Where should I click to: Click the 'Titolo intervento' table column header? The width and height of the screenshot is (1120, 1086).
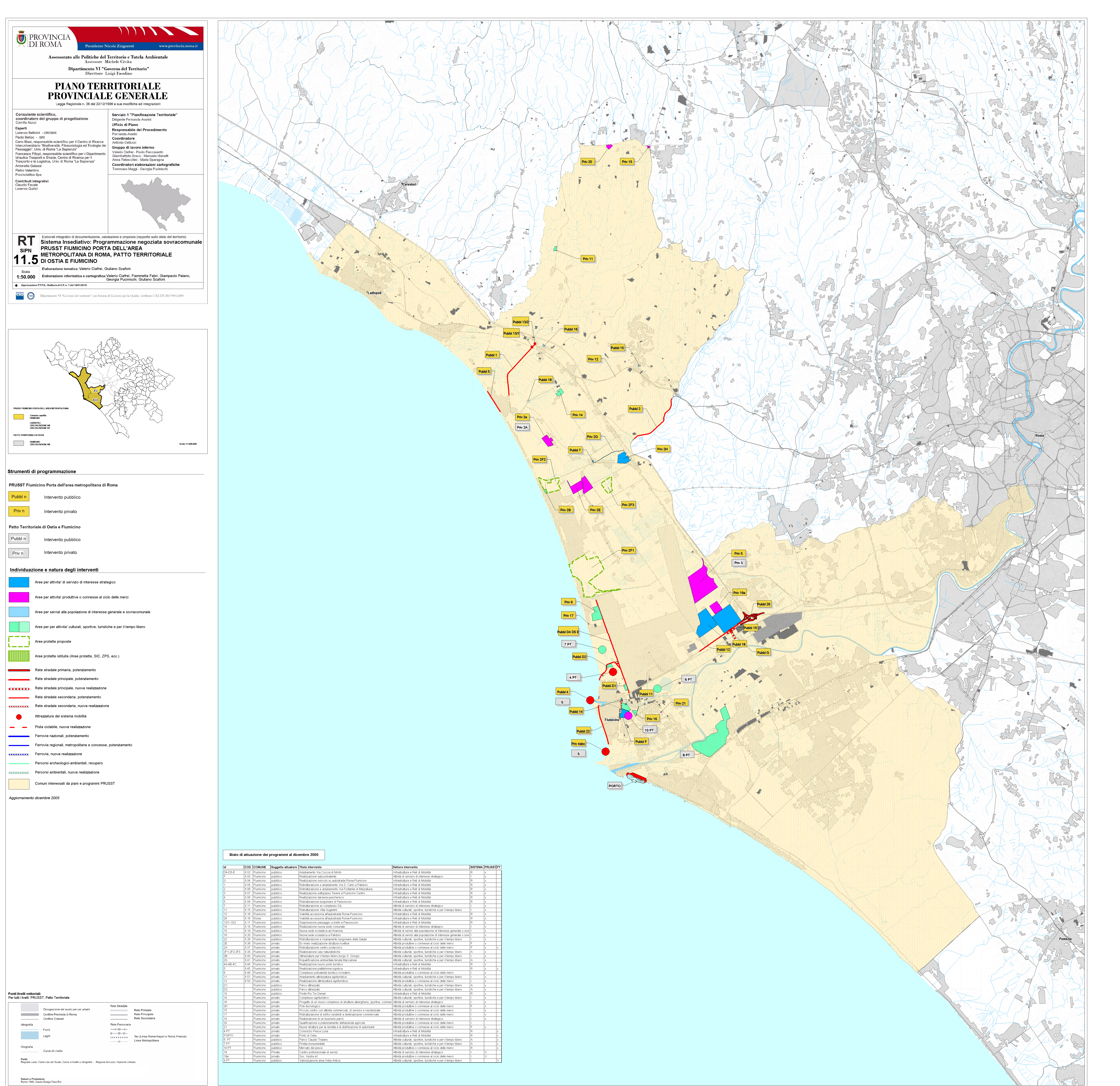click(345, 867)
